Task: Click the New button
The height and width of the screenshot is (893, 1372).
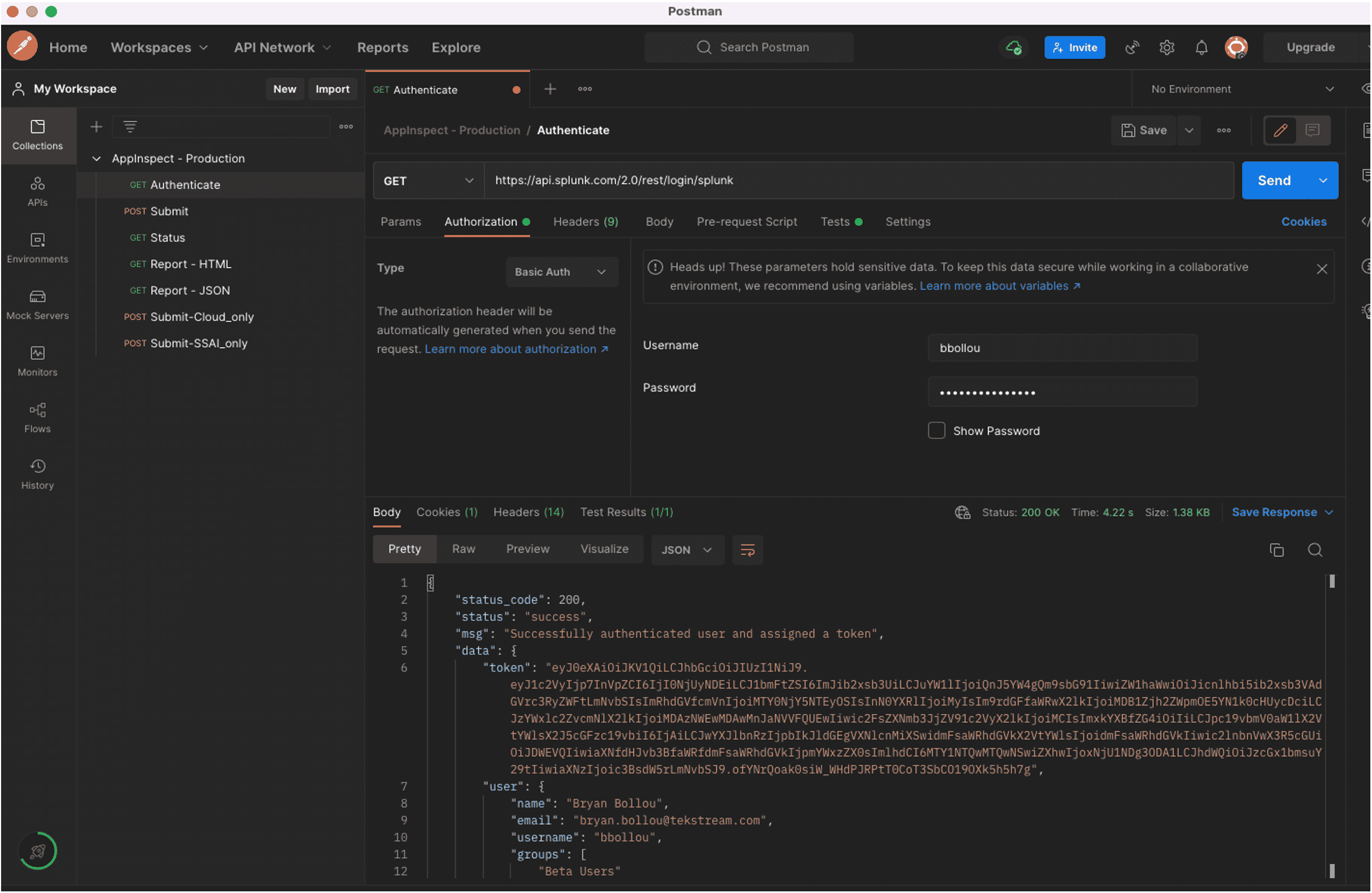Action: 284,89
